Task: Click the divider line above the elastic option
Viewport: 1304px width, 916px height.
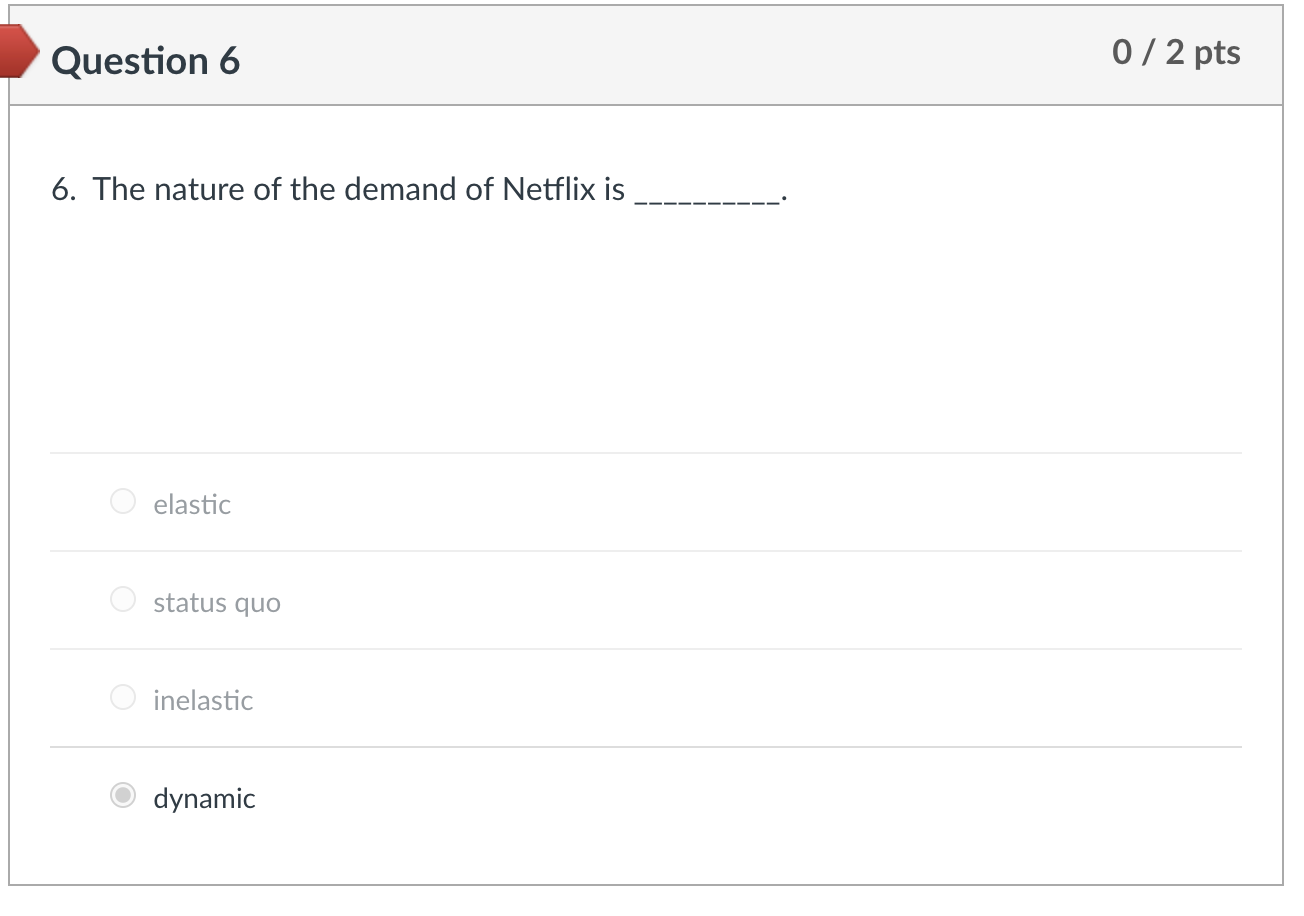Action: (650, 452)
